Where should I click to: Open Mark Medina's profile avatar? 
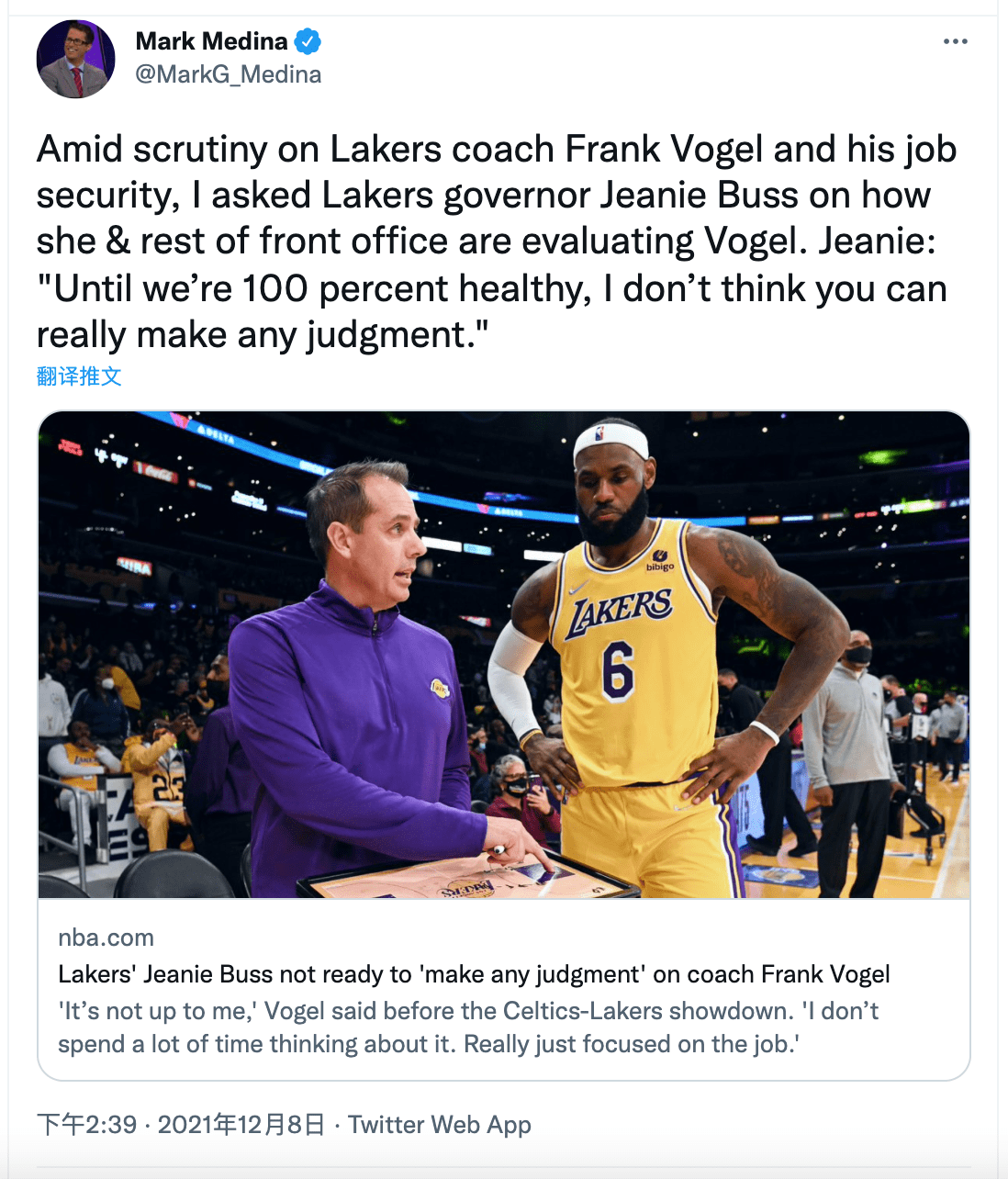click(x=76, y=59)
